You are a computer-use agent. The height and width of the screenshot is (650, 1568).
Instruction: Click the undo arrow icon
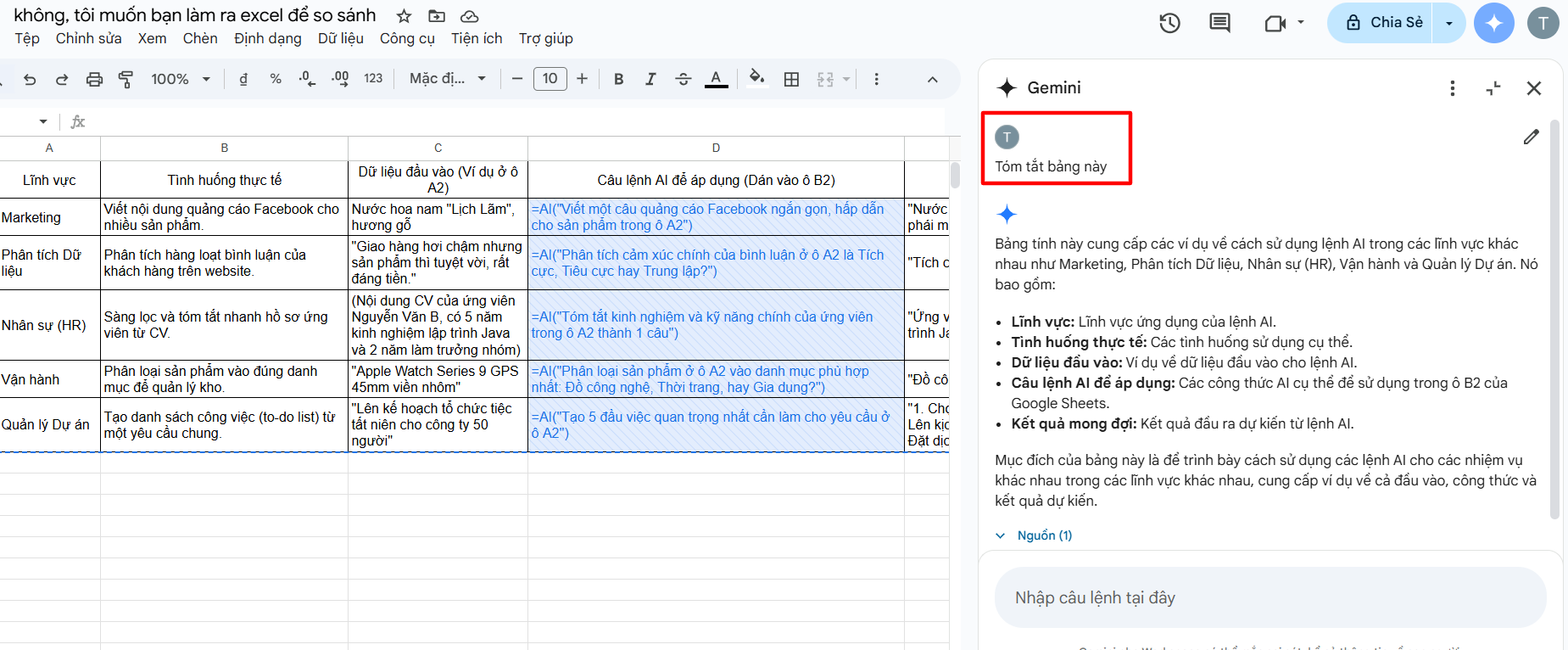coord(30,79)
